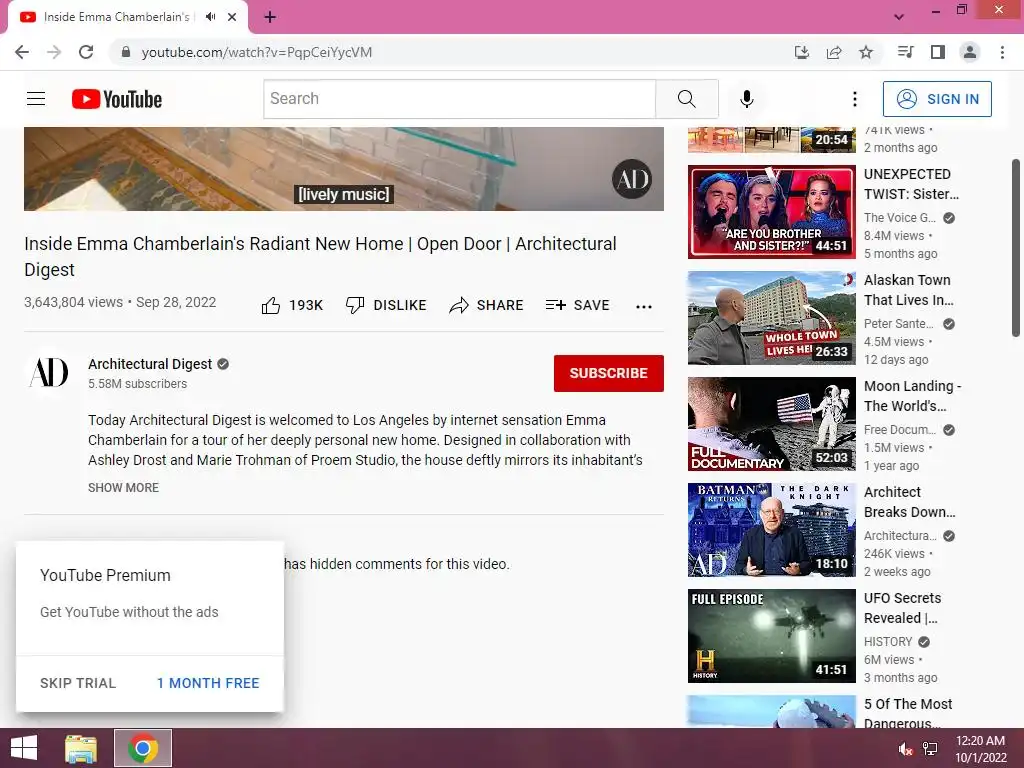Toggle the Chrome side panel

pyautogui.click(x=938, y=52)
